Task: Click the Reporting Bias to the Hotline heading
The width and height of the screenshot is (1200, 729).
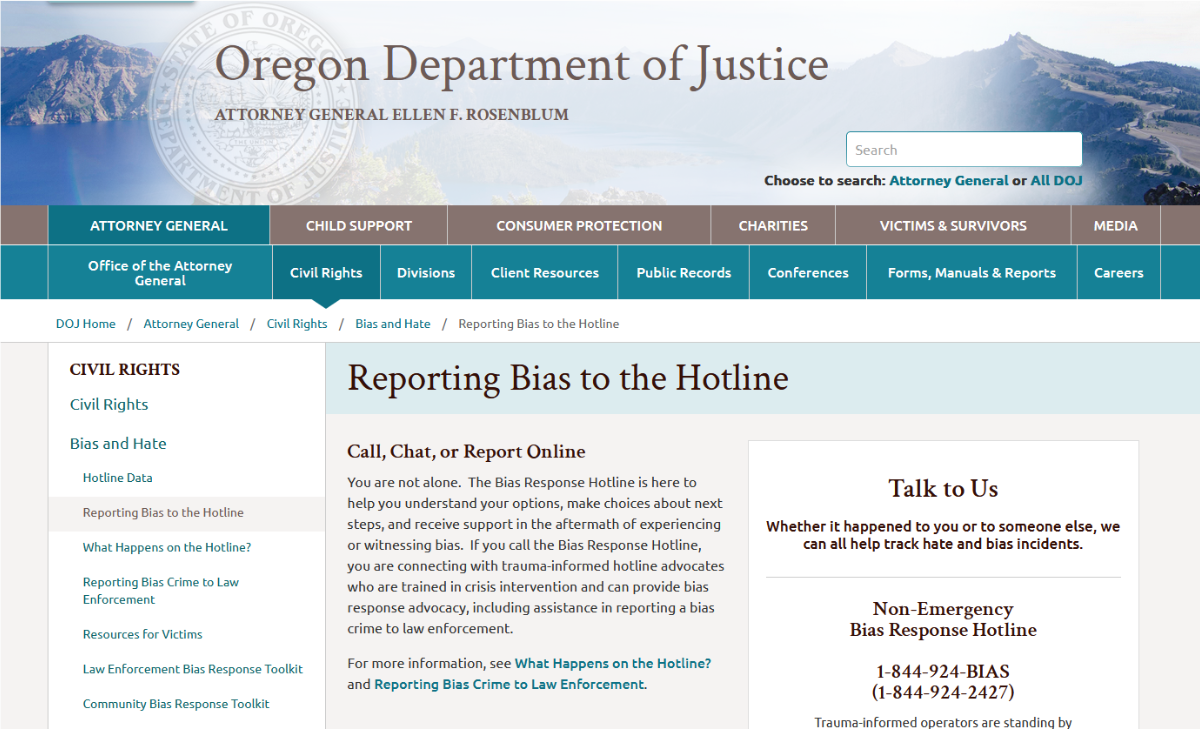Action: coord(568,378)
